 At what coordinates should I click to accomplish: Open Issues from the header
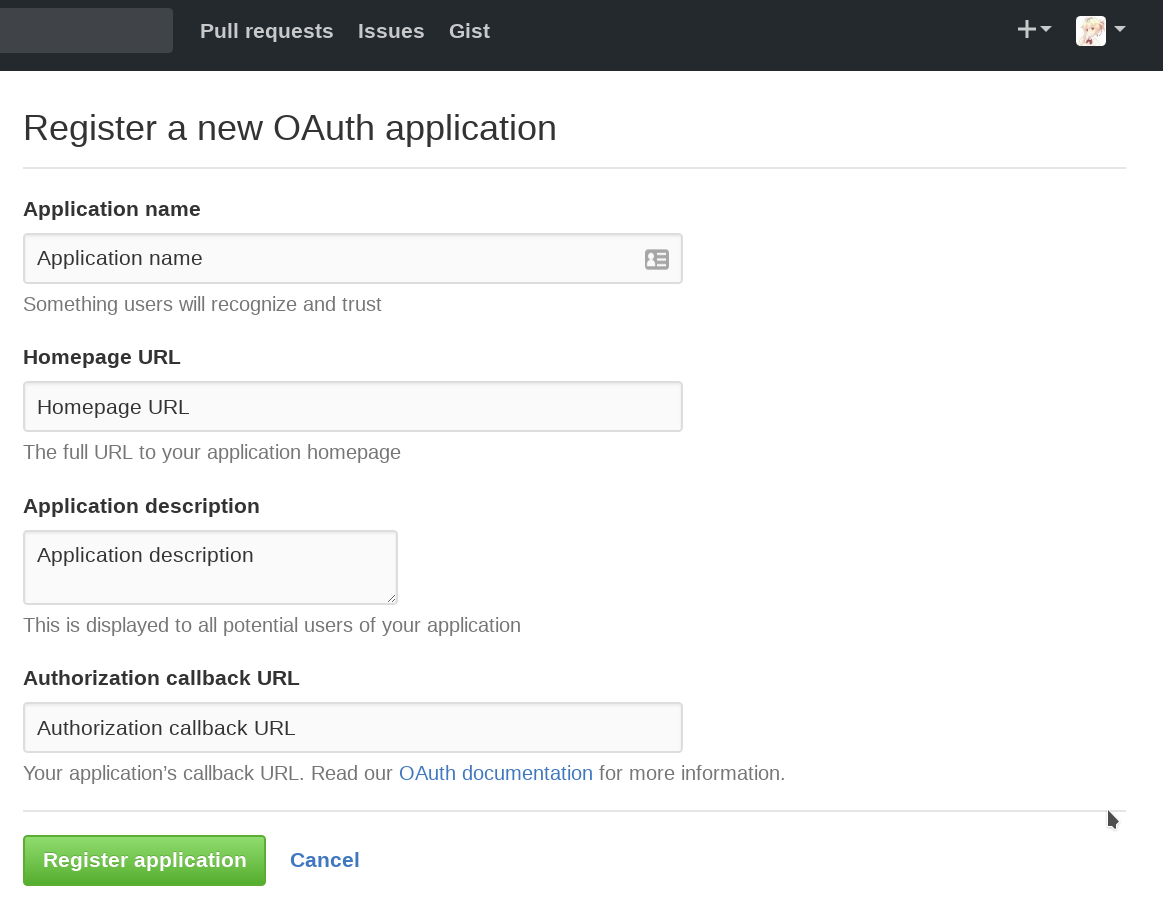point(390,31)
